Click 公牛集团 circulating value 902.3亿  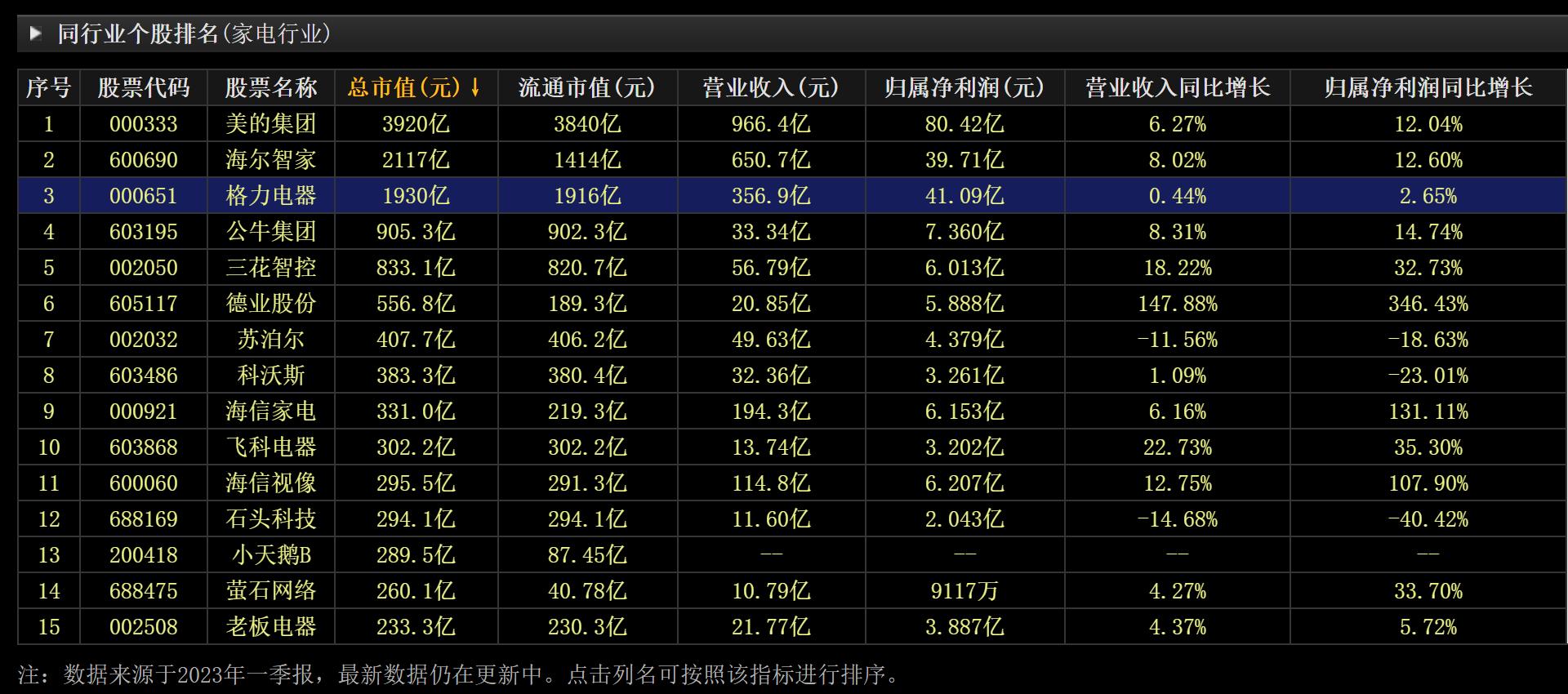[587, 232]
